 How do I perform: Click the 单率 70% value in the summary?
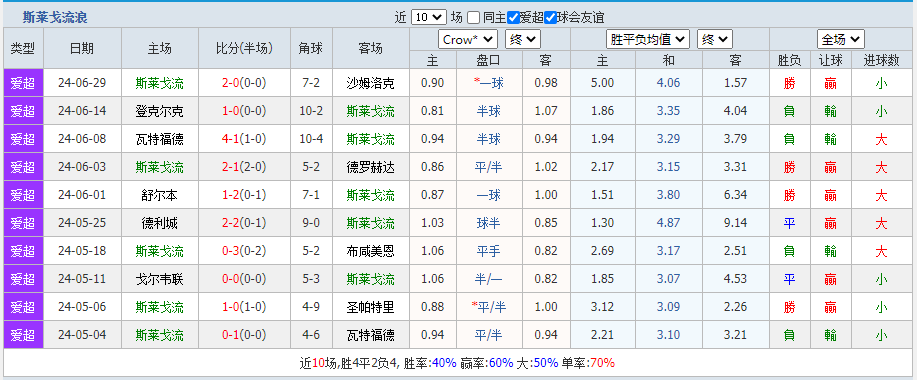click(x=603, y=363)
